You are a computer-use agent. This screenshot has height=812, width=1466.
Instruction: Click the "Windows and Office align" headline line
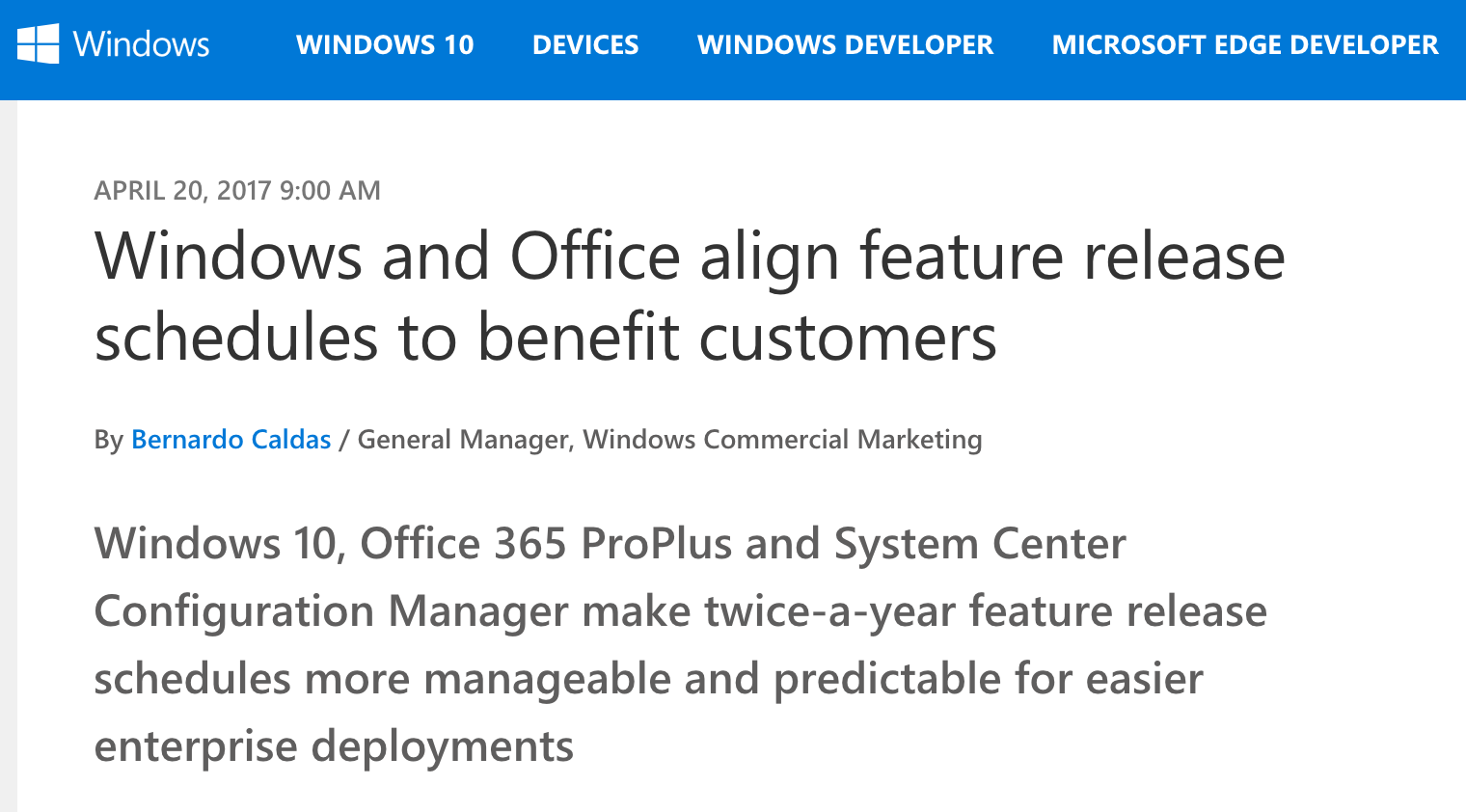point(689,257)
